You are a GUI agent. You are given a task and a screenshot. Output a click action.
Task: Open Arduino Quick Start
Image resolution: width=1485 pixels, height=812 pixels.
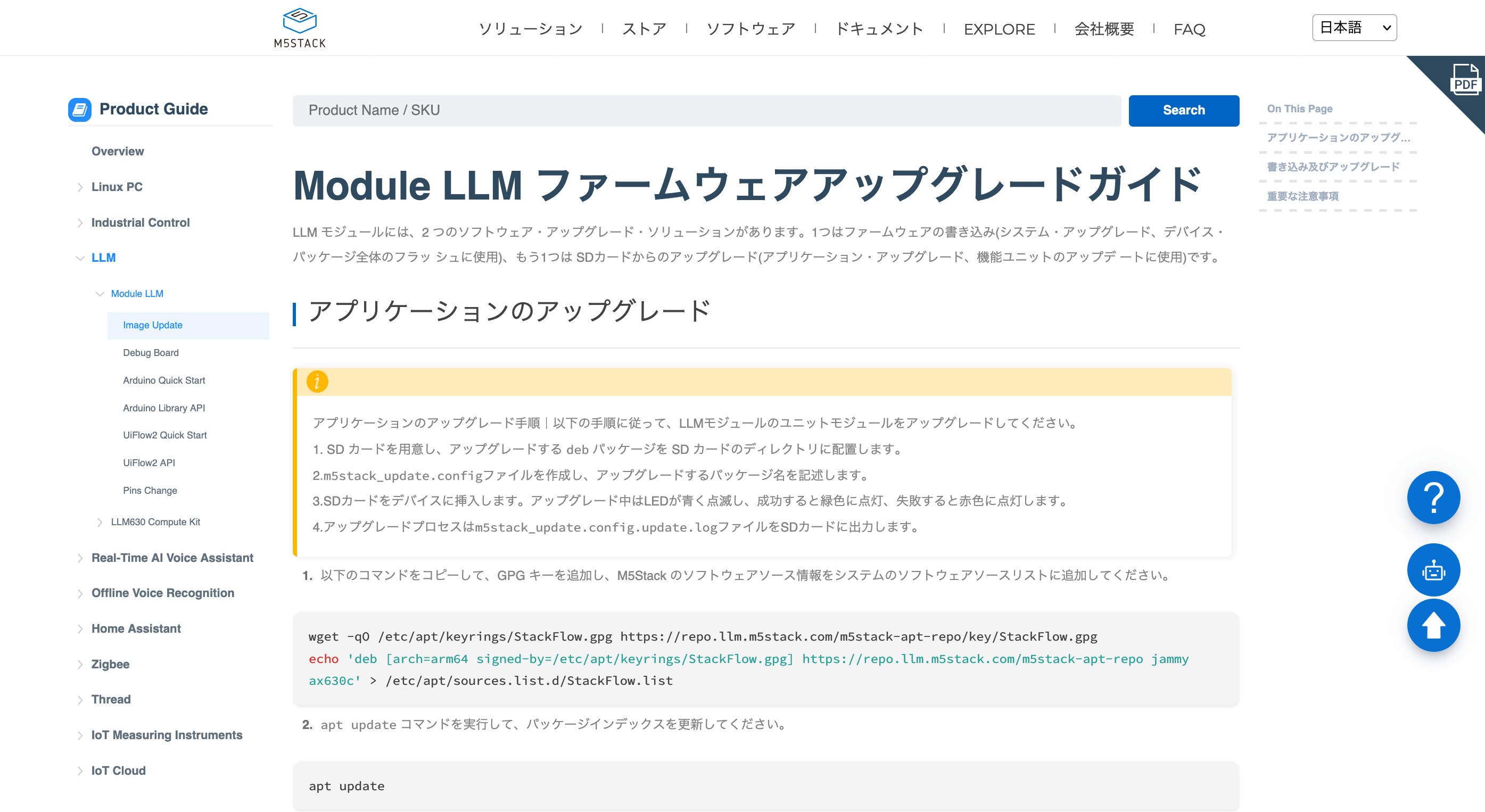[164, 380]
